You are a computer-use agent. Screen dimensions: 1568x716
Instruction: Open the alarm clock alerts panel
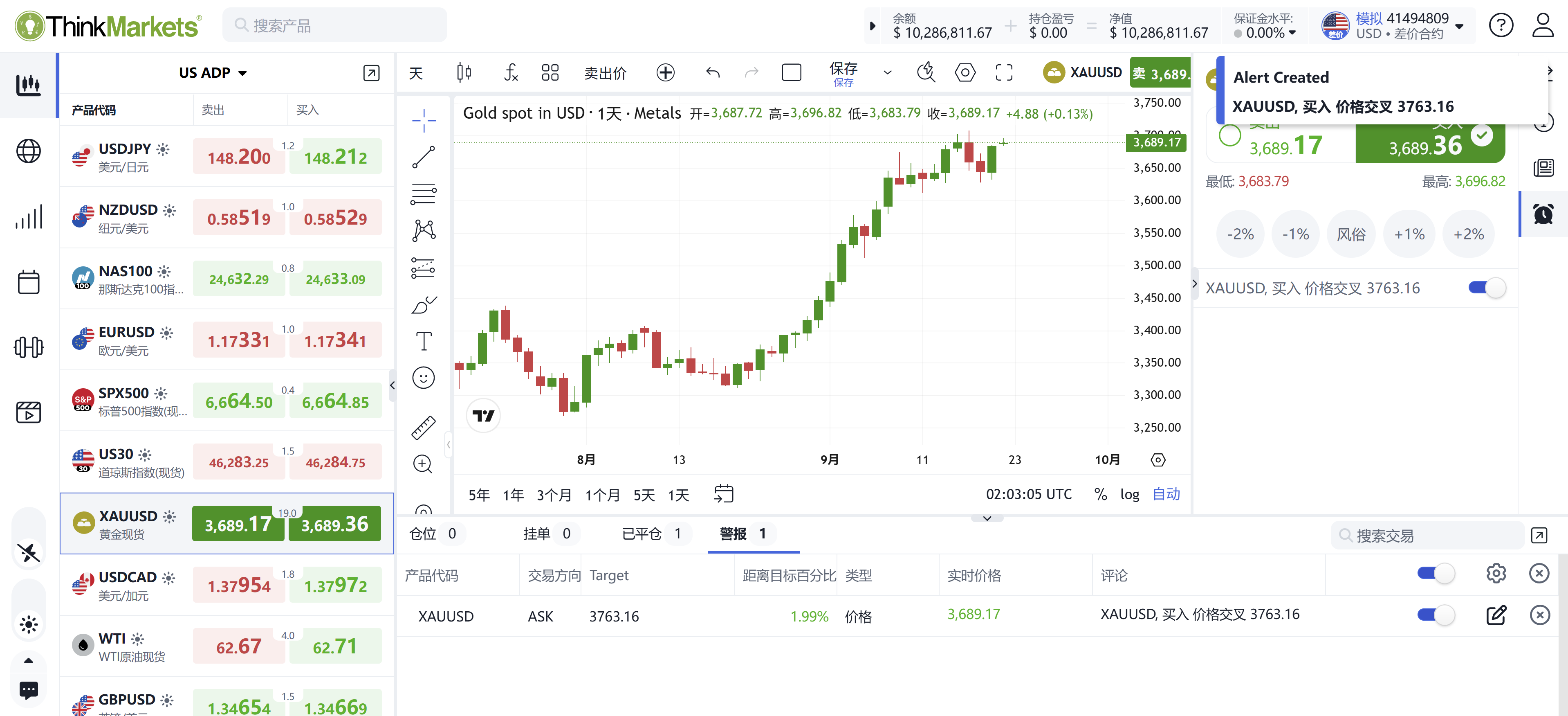click(1542, 214)
